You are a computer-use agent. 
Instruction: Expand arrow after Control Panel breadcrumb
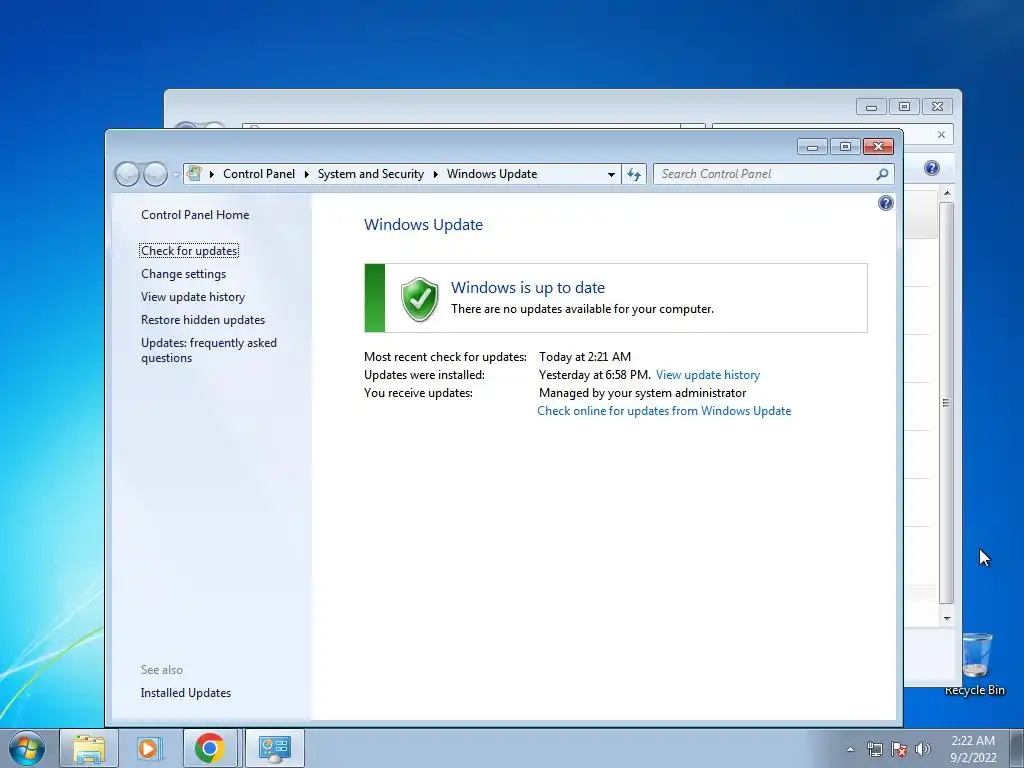pyautogui.click(x=306, y=174)
